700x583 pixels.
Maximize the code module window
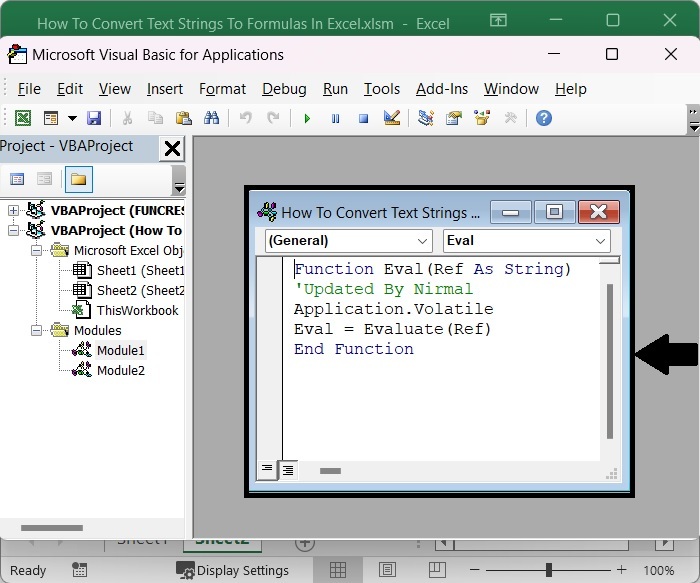[554, 212]
